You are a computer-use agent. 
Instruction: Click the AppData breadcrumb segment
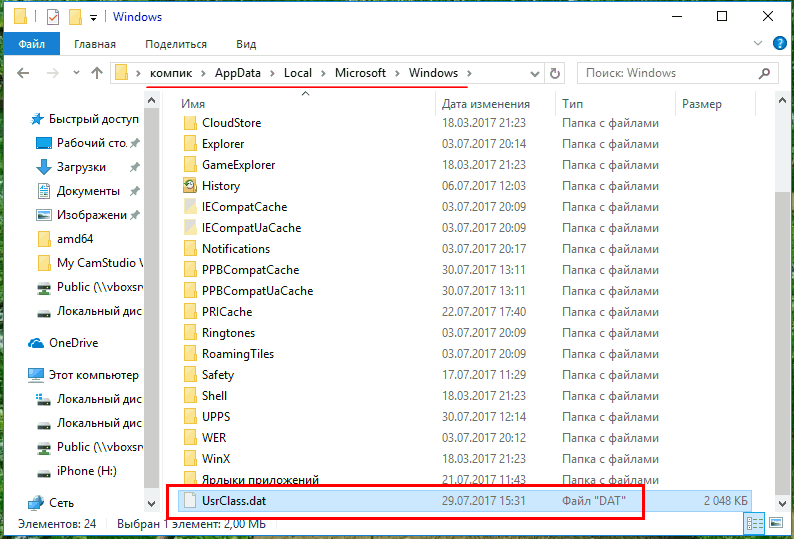237,73
